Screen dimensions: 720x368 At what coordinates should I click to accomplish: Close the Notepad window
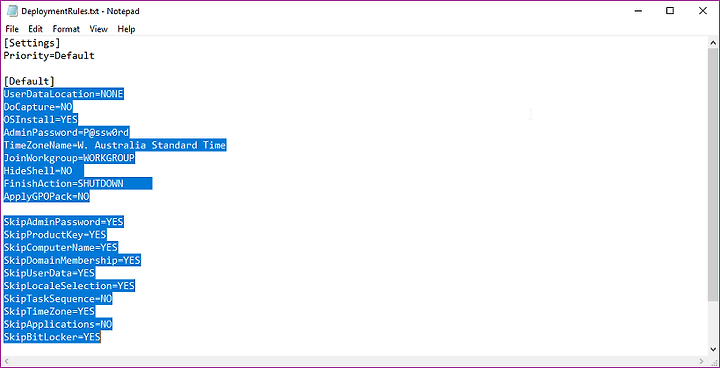703,11
